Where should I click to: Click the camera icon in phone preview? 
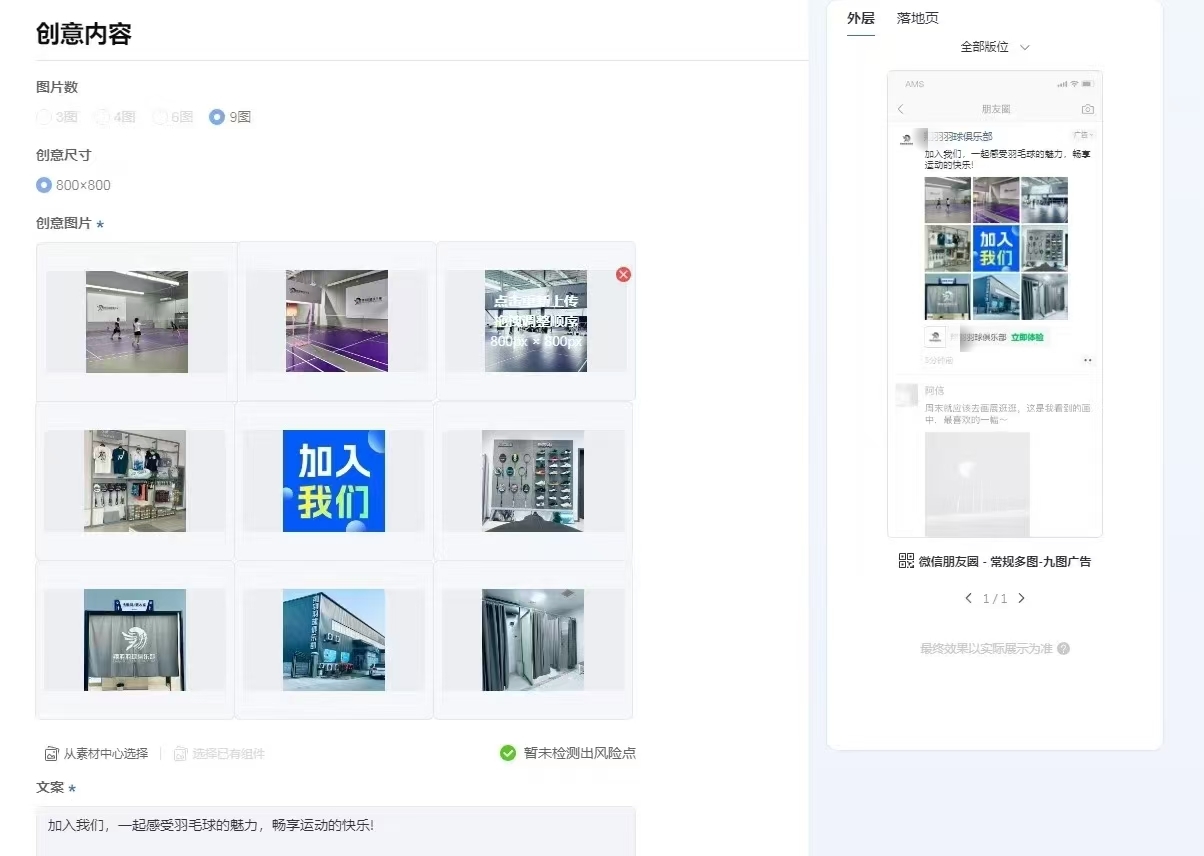(1088, 109)
